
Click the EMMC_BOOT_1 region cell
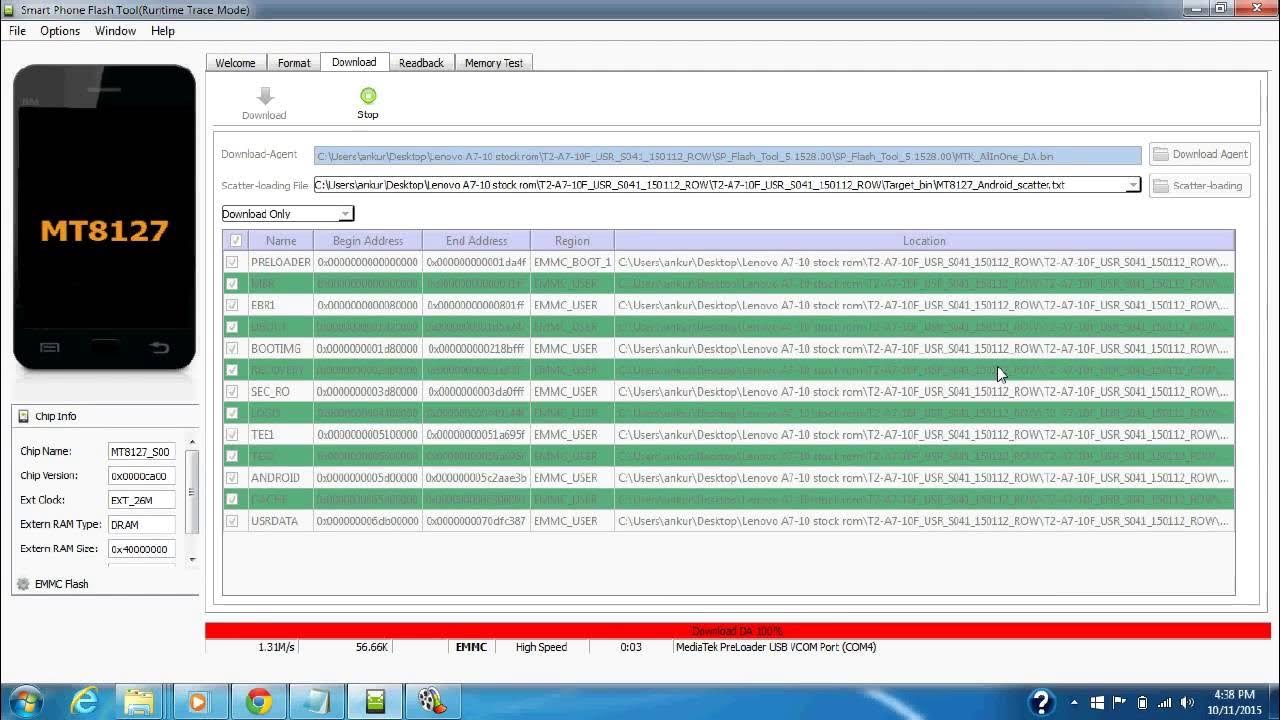(572, 262)
